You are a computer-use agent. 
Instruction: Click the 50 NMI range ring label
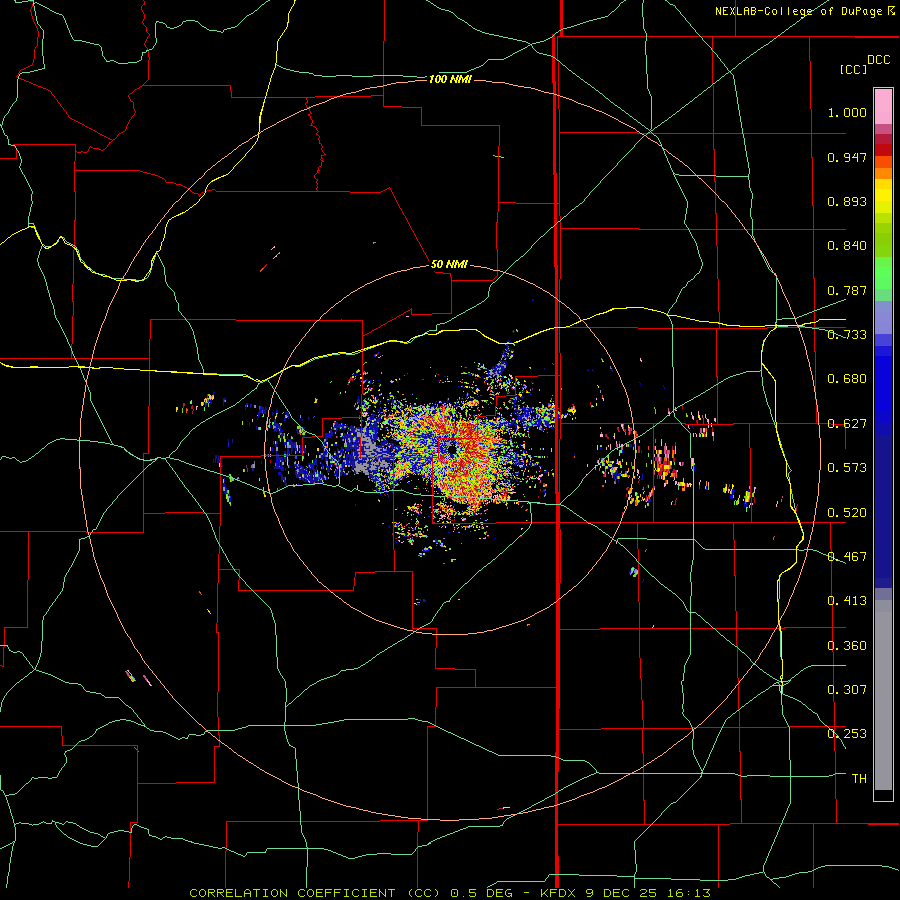click(x=449, y=264)
